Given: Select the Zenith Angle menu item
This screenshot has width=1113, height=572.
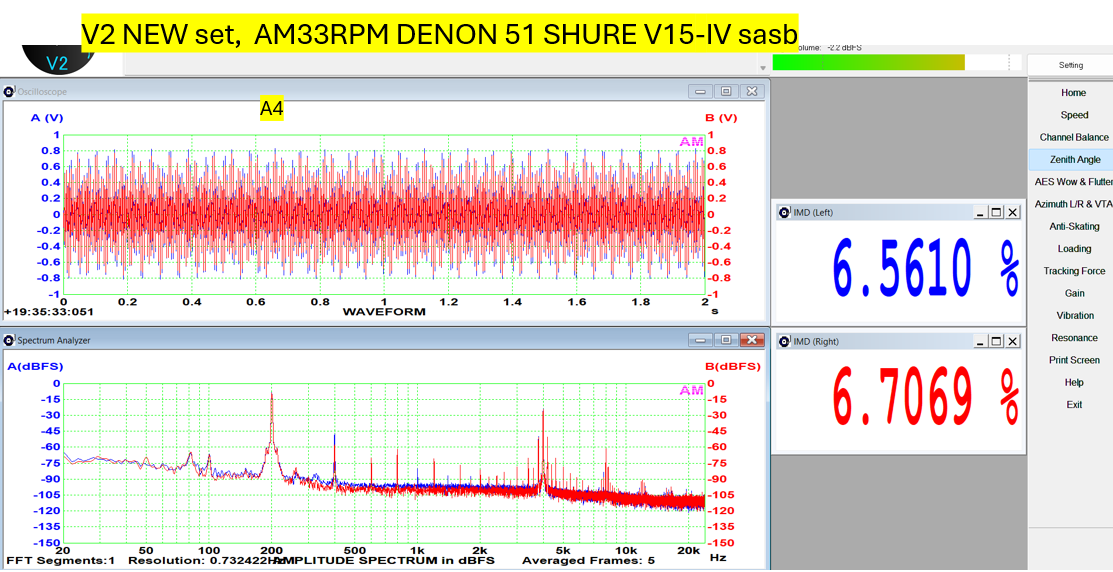Looking at the screenshot, I should tap(1073, 160).
